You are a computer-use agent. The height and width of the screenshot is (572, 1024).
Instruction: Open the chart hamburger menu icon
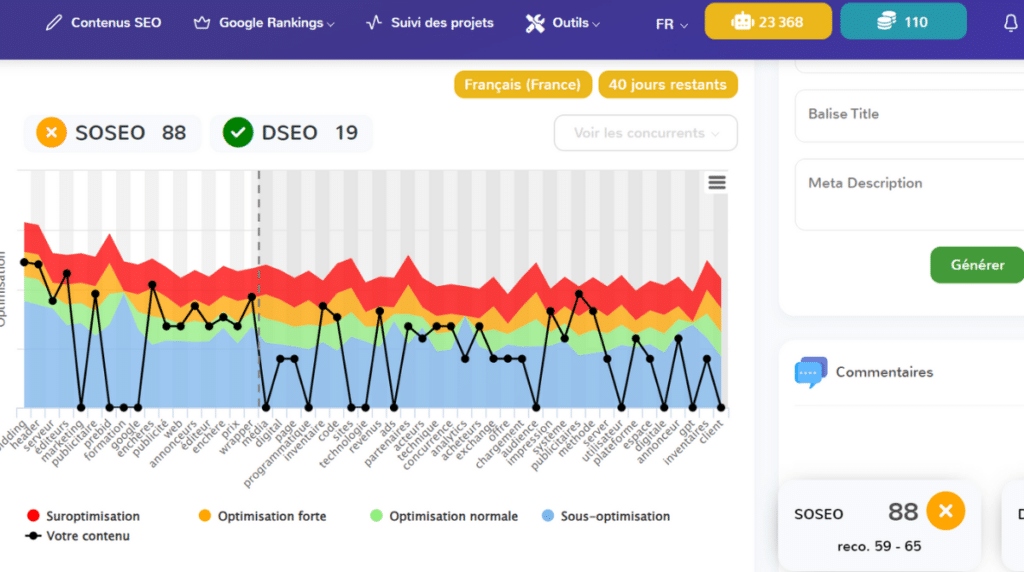[716, 183]
